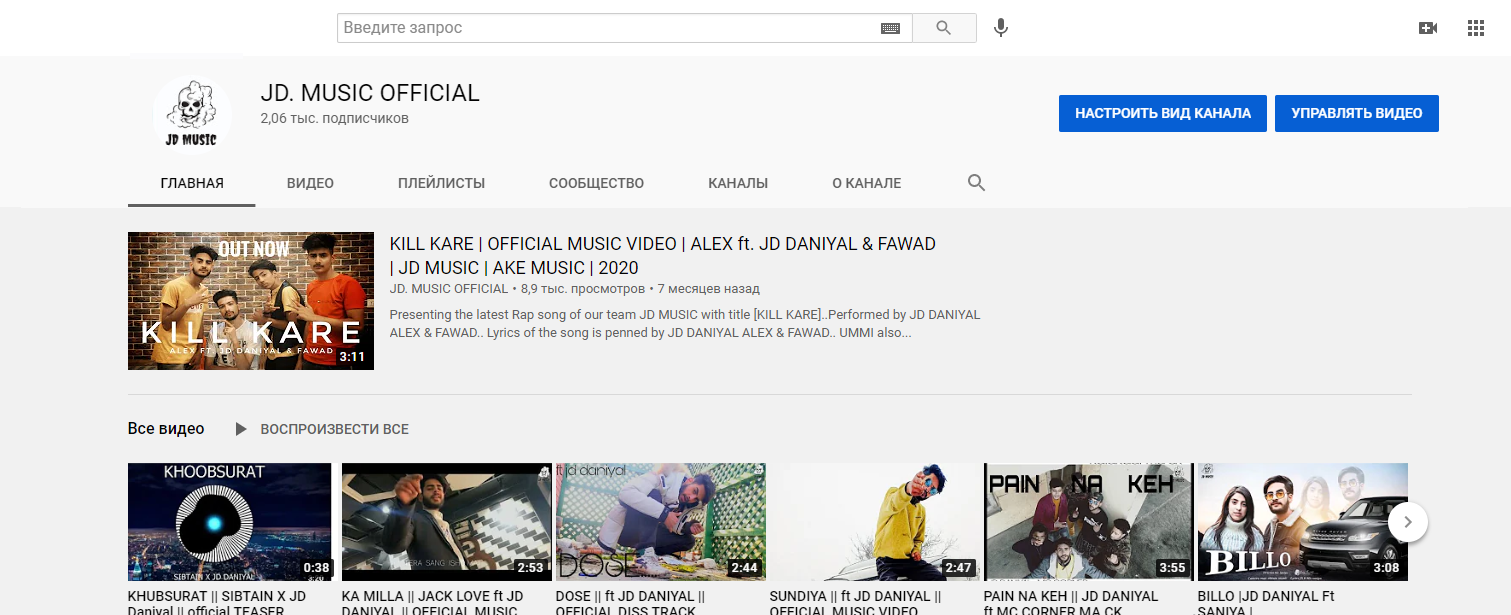Viewport: 1511px width, 615px height.
Task: Open the KA MILLA video thumbnail
Action: (x=447, y=521)
